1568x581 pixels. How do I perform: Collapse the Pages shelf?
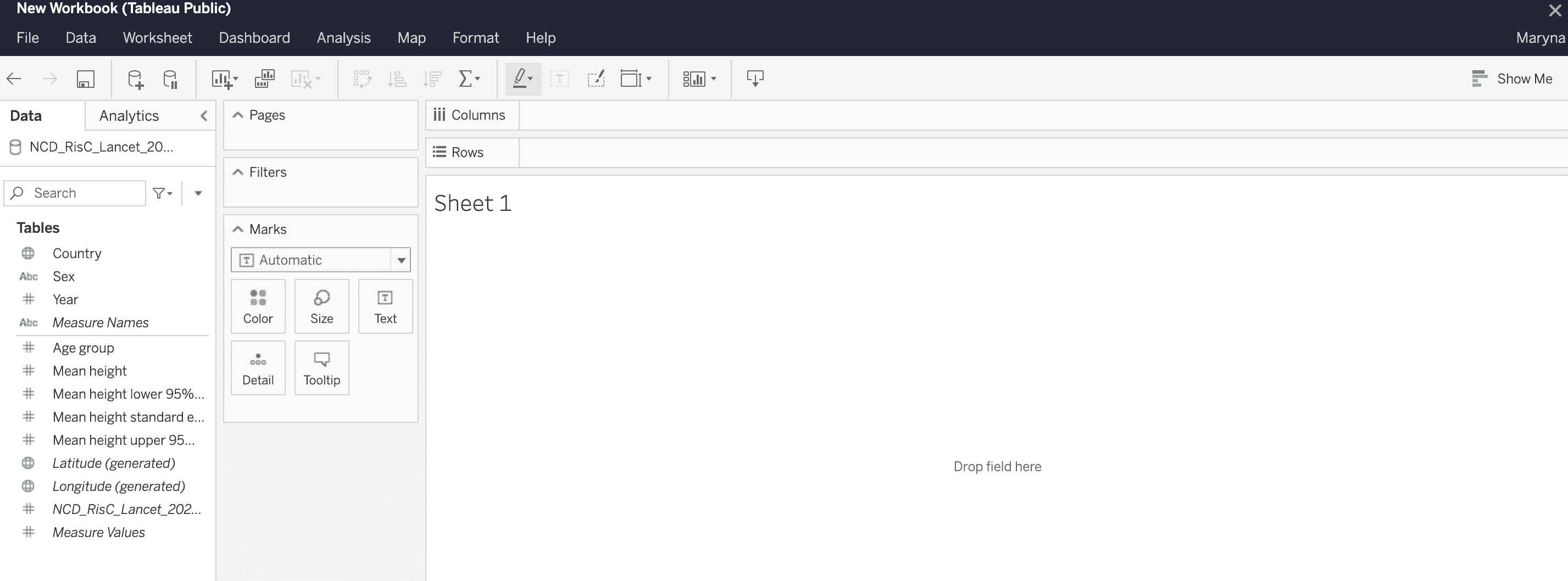[x=238, y=115]
